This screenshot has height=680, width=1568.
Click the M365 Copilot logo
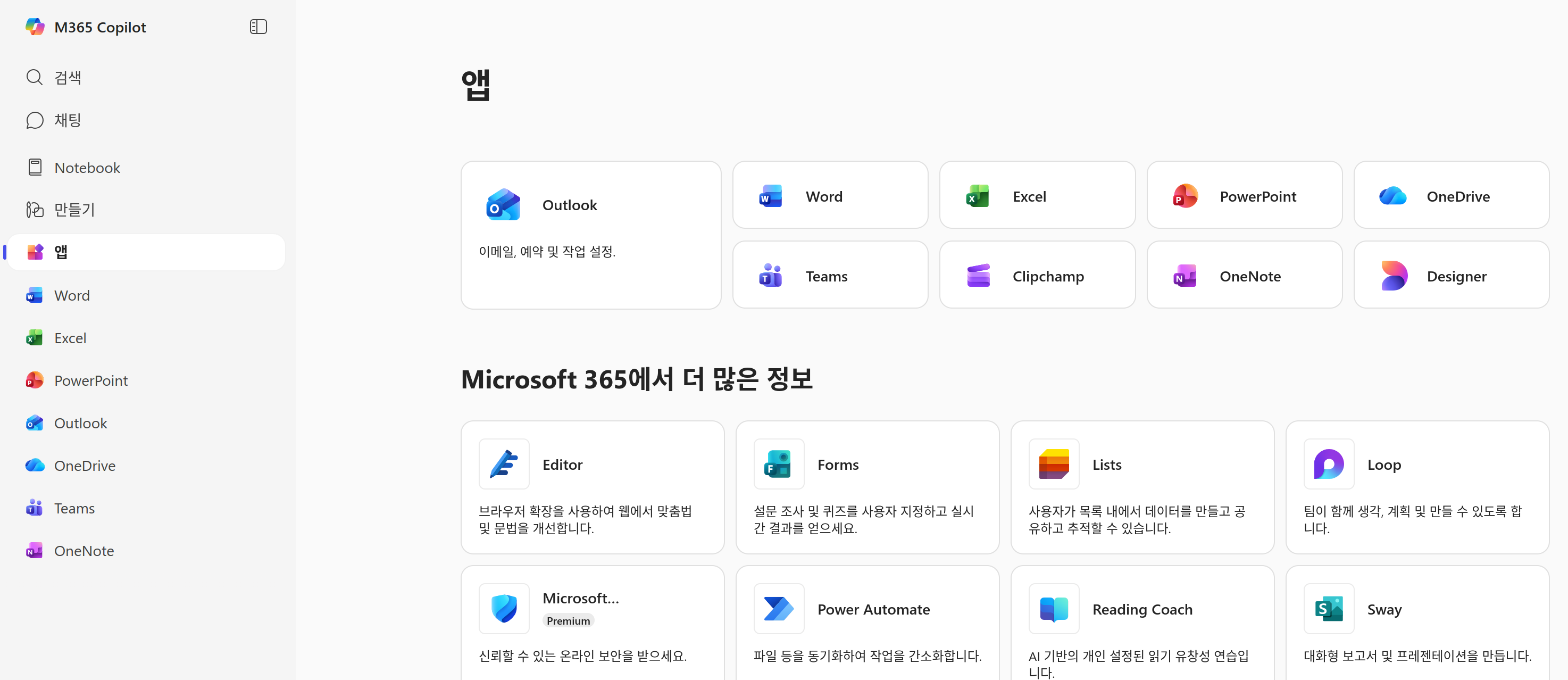click(35, 27)
